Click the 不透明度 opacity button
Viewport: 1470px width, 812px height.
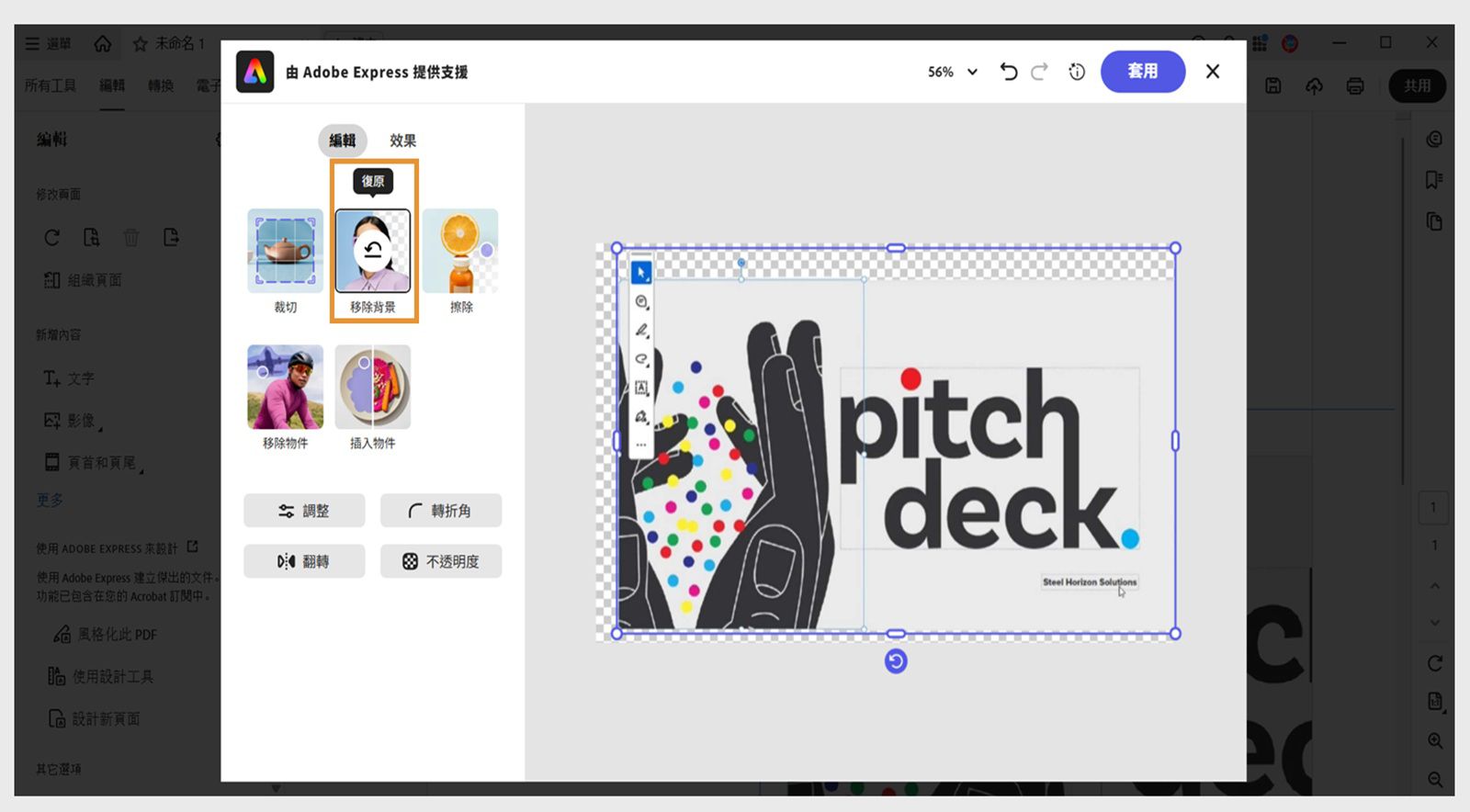click(x=441, y=561)
